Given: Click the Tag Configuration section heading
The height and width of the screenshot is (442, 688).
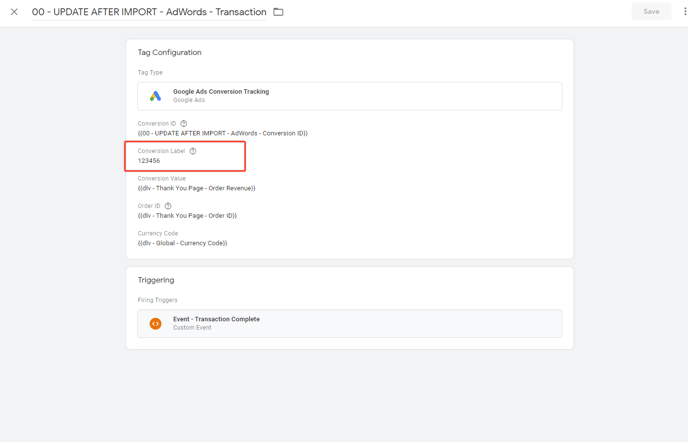Looking at the screenshot, I should (x=170, y=52).
